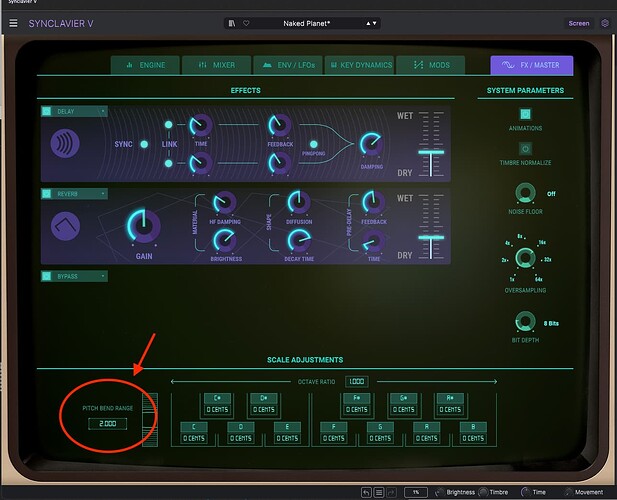Toggle the Bypass slot on/off checkbox
Viewport: 617px width, 500px height.
click(46, 276)
